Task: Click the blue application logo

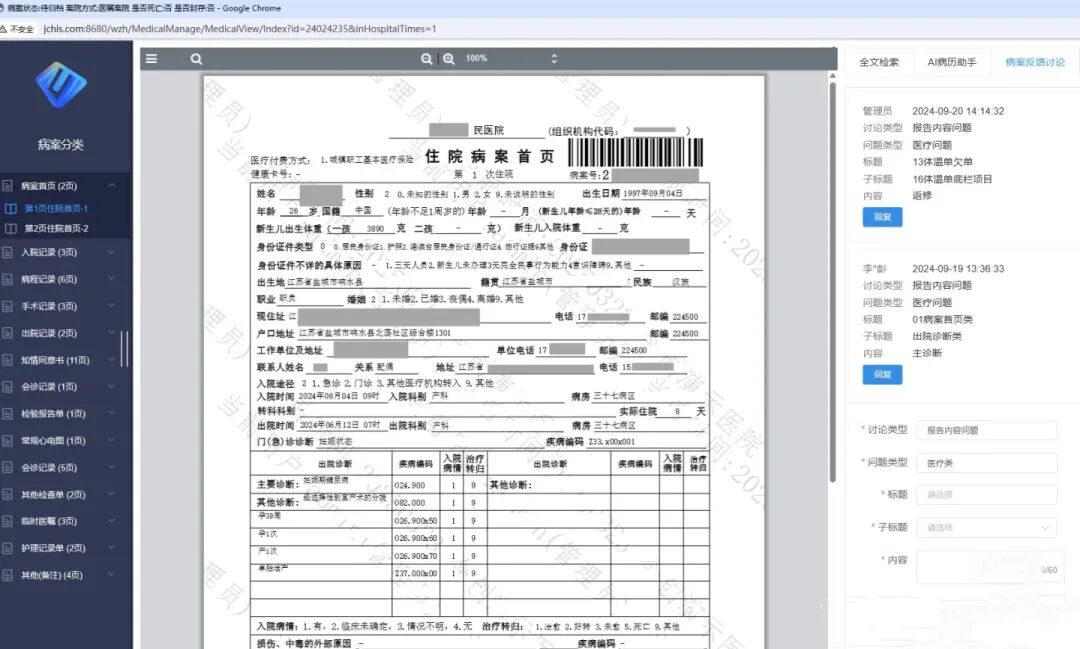Action: pos(61,85)
